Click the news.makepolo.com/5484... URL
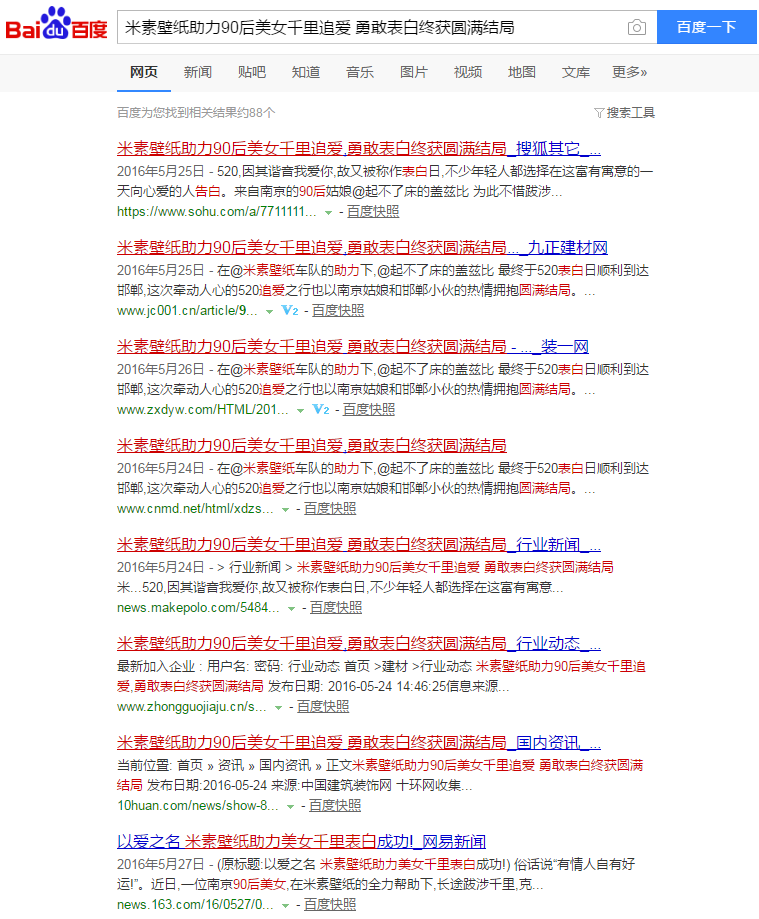Image resolution: width=759 pixels, height=919 pixels. tap(198, 608)
